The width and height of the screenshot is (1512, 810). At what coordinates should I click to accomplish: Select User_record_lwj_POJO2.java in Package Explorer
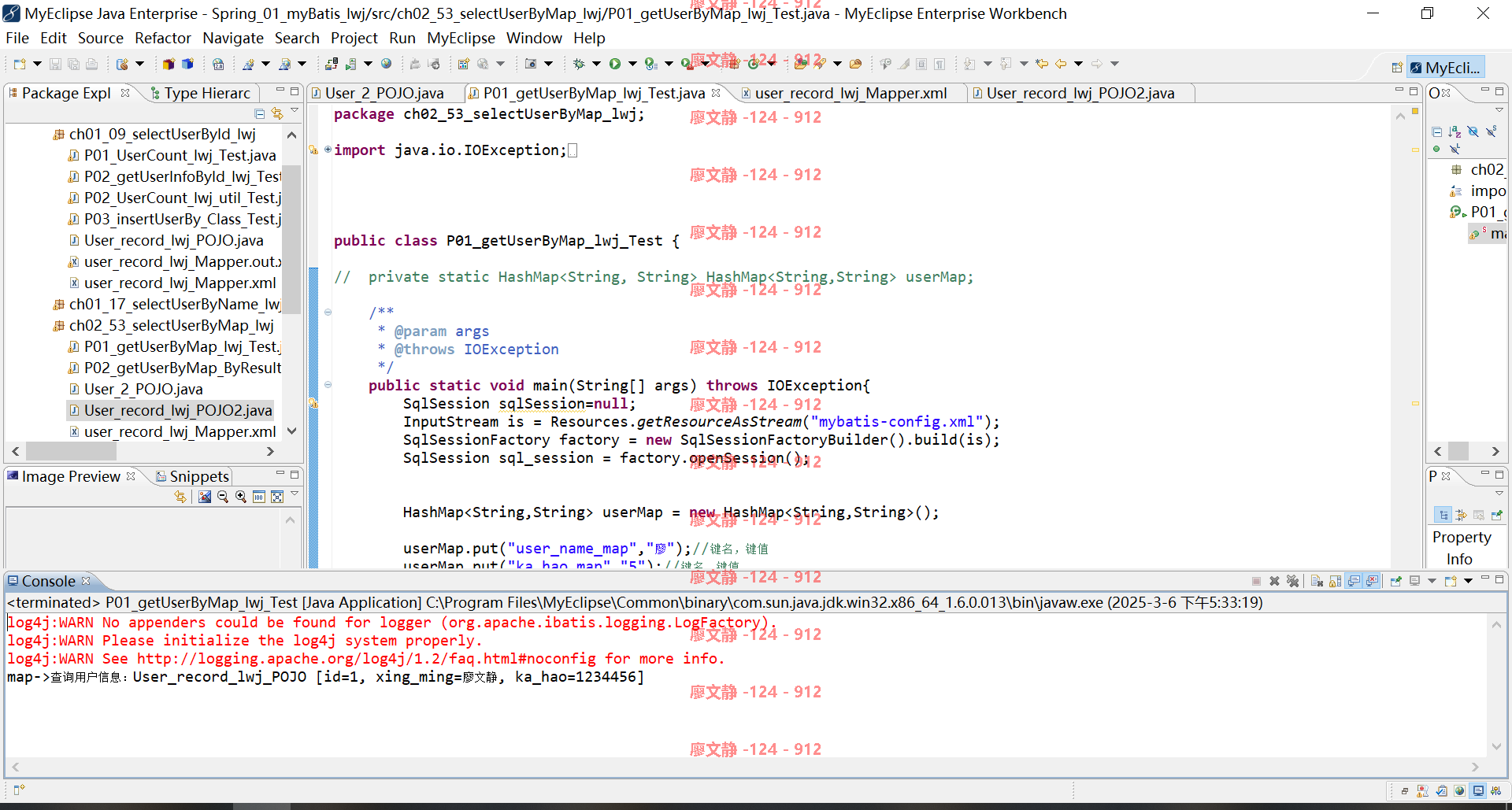170,410
